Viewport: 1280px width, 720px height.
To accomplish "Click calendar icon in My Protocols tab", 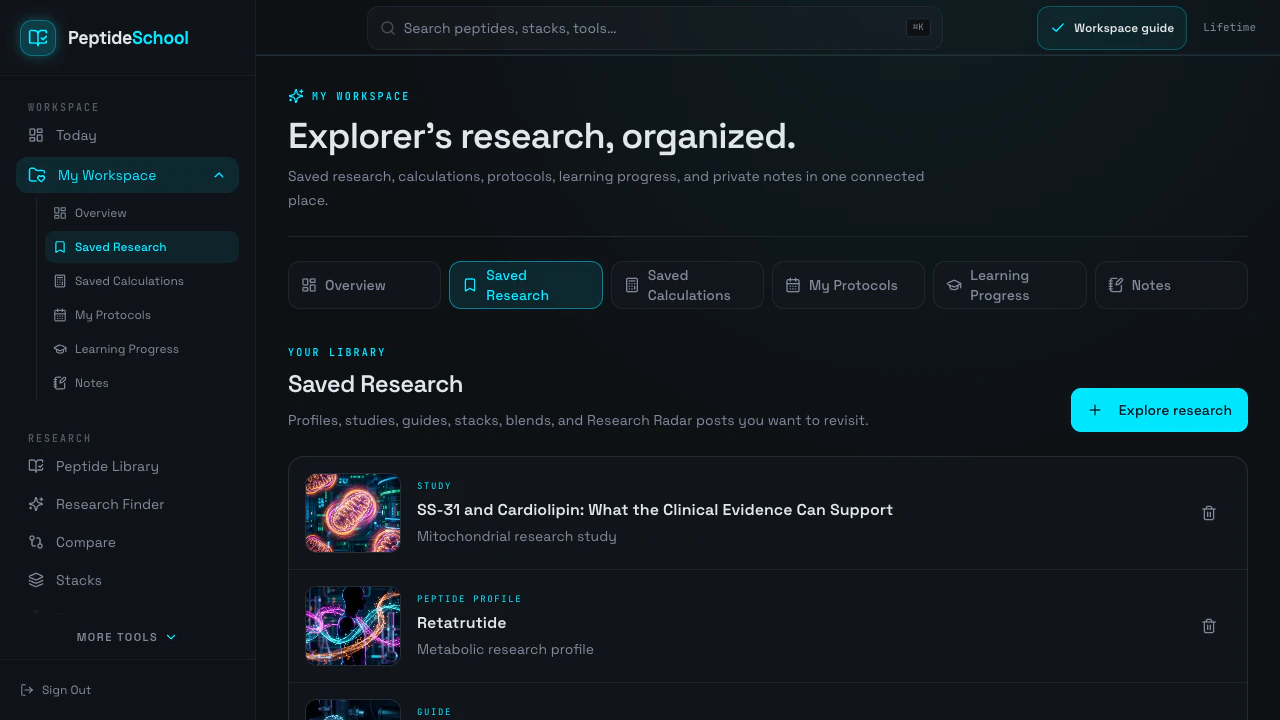I will [793, 285].
